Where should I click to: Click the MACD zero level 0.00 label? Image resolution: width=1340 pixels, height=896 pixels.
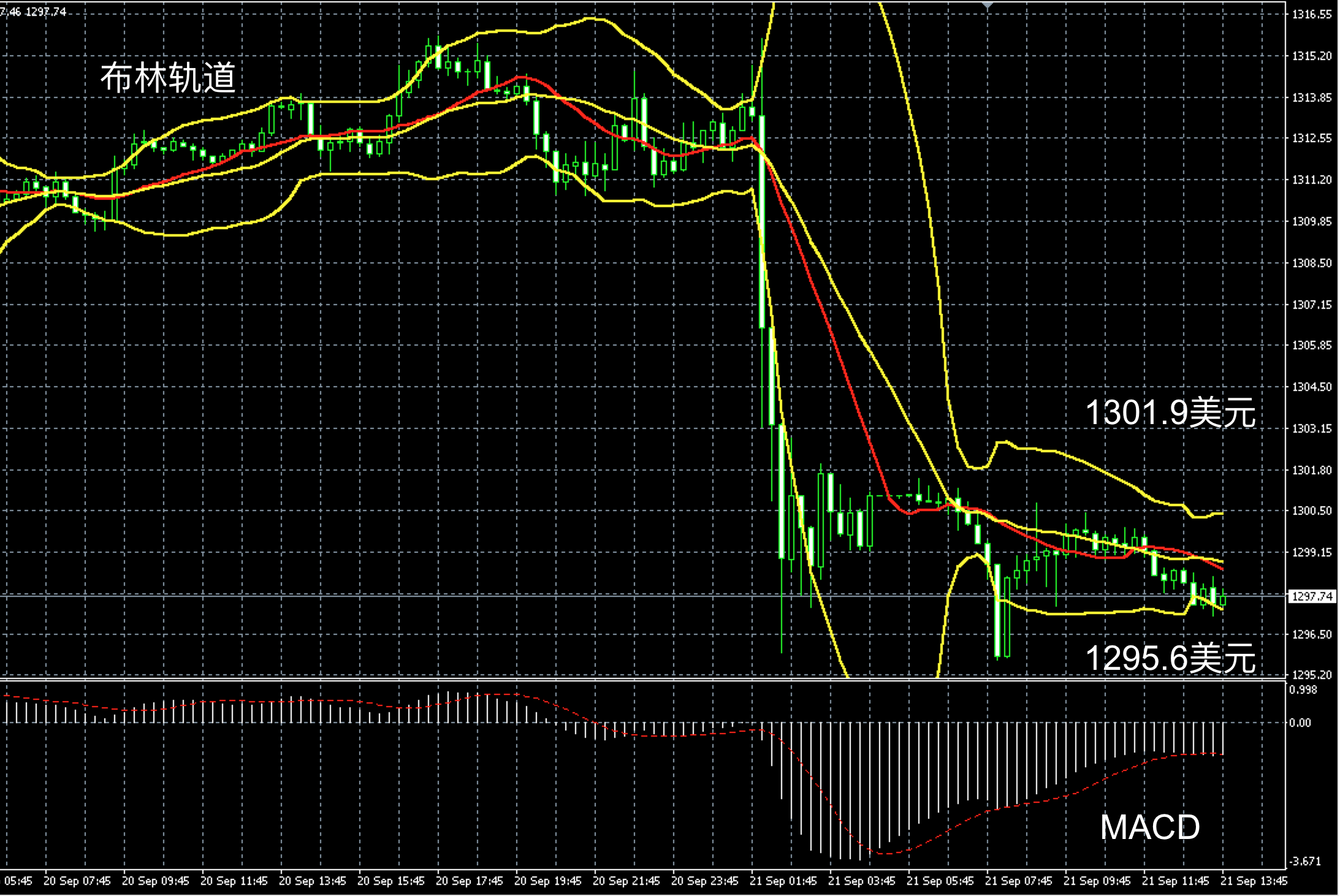pyautogui.click(x=1300, y=723)
